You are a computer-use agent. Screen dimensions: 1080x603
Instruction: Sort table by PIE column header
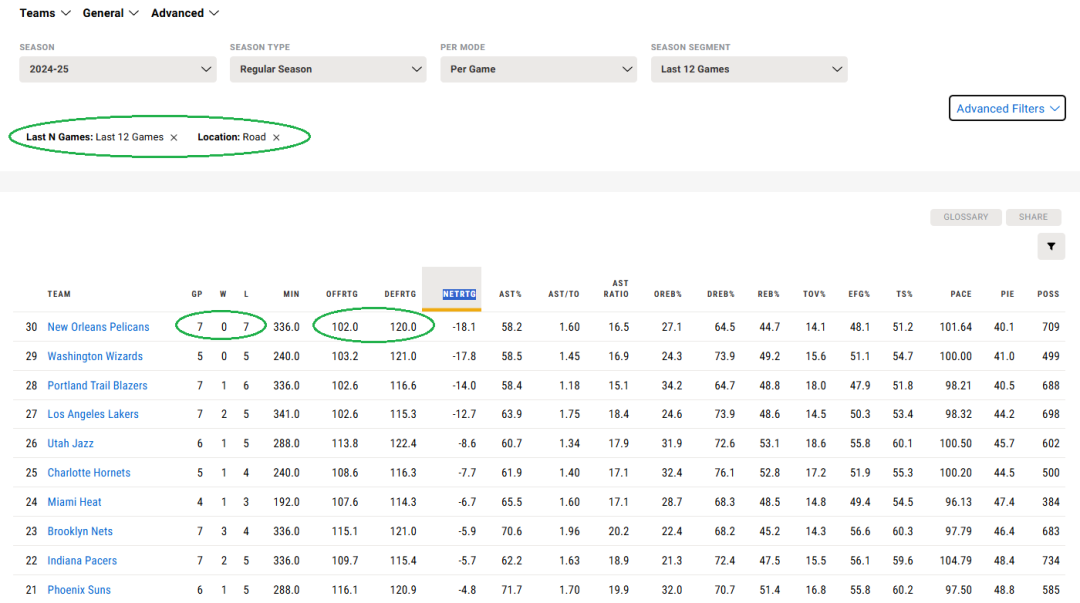[x=1008, y=294]
